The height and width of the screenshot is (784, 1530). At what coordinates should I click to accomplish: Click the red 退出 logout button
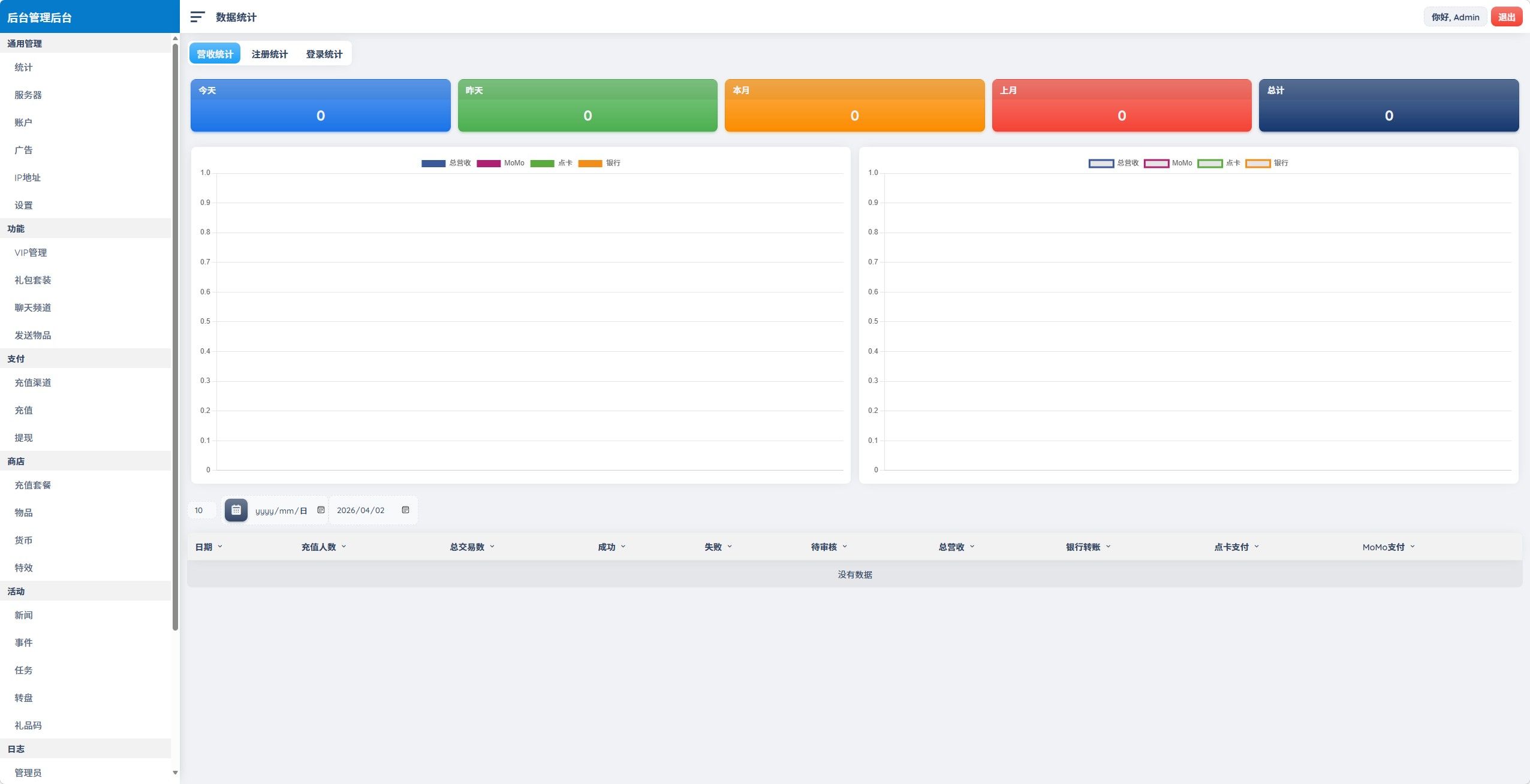(x=1506, y=17)
